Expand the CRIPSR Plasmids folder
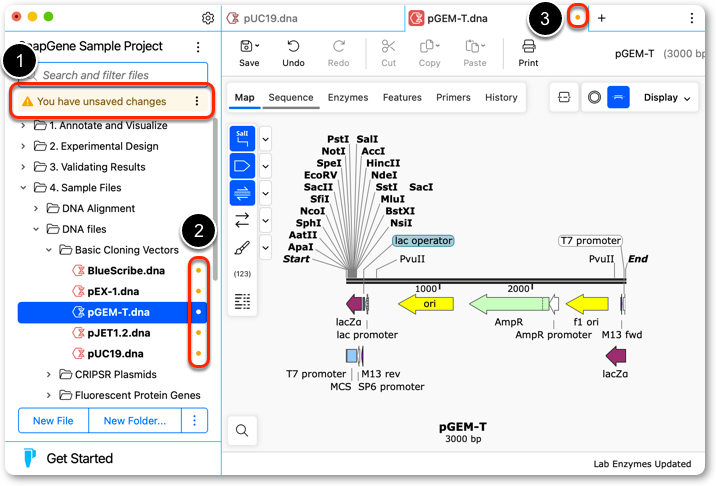716x486 pixels. pyautogui.click(x=48, y=374)
